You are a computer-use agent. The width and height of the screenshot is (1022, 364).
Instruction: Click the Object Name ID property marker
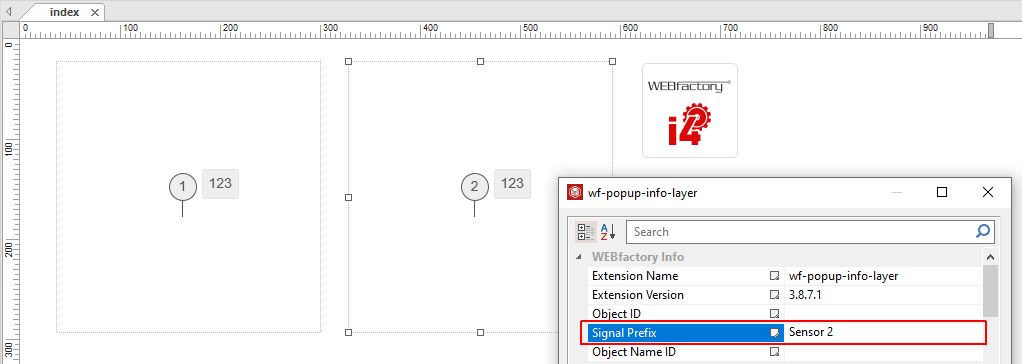pyautogui.click(x=774, y=352)
